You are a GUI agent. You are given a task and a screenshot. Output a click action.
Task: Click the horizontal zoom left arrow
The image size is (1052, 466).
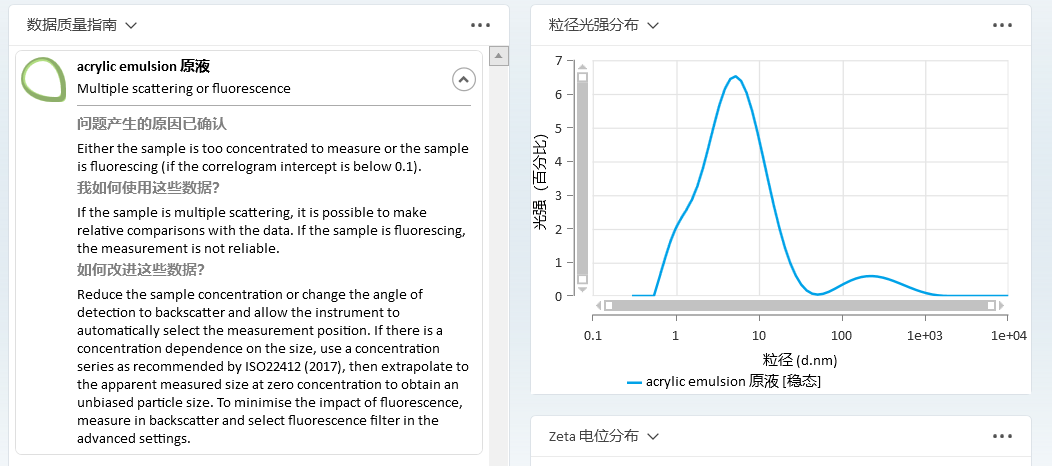click(596, 305)
